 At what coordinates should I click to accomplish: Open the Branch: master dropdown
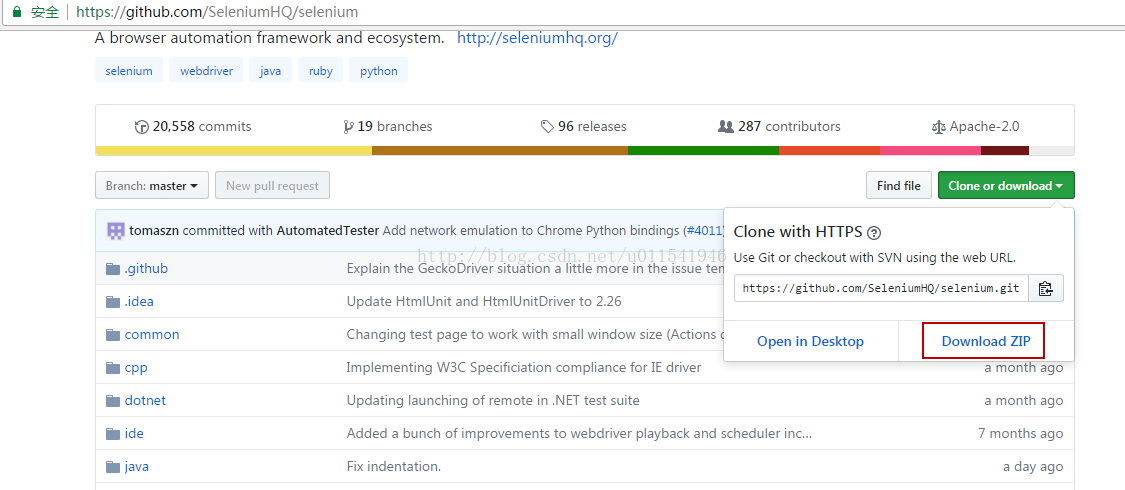pos(151,186)
